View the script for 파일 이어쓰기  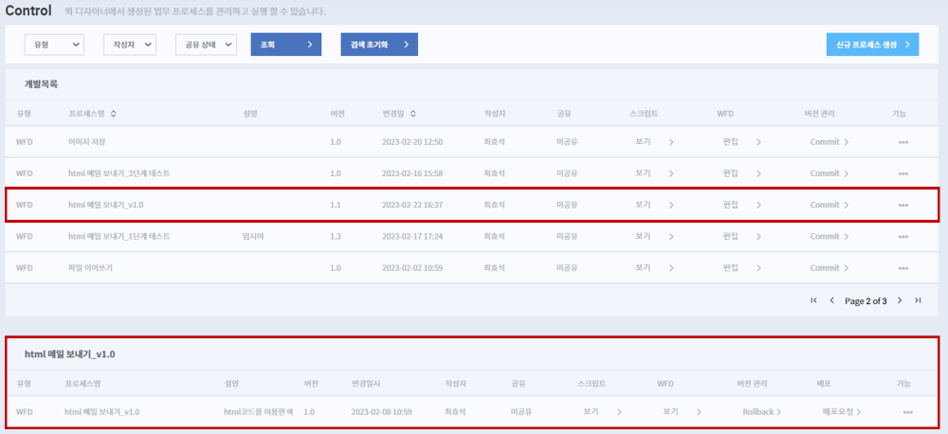(654, 268)
